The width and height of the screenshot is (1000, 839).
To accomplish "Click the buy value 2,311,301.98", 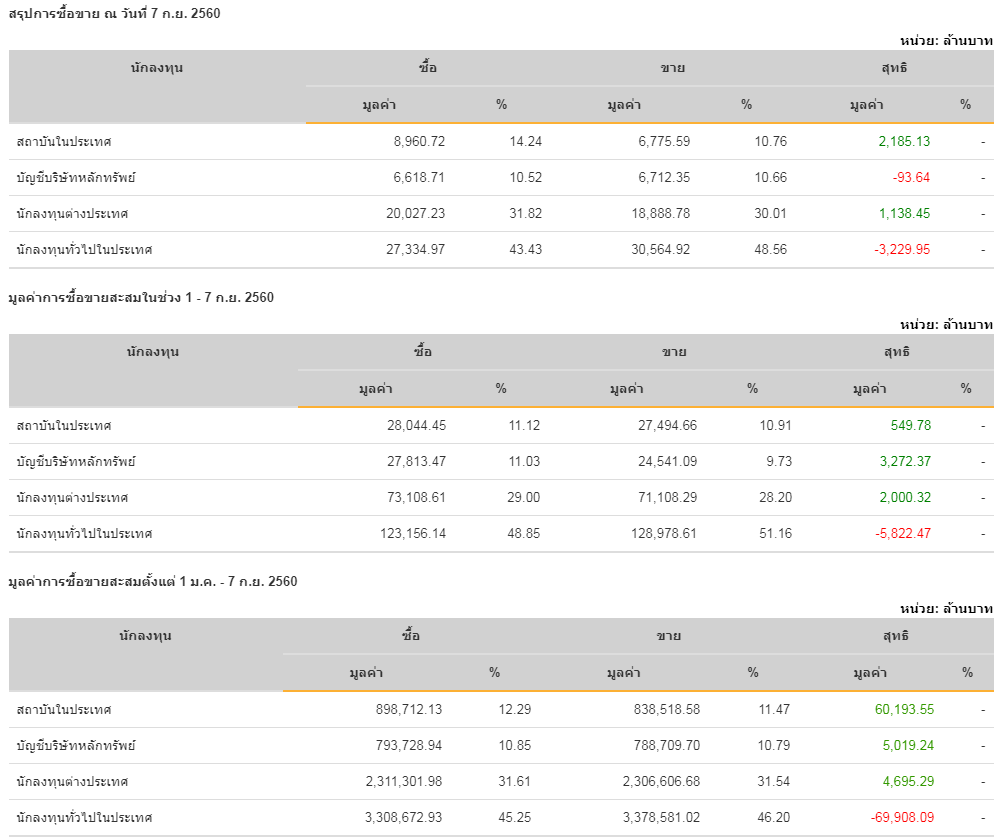I will (x=403, y=781).
